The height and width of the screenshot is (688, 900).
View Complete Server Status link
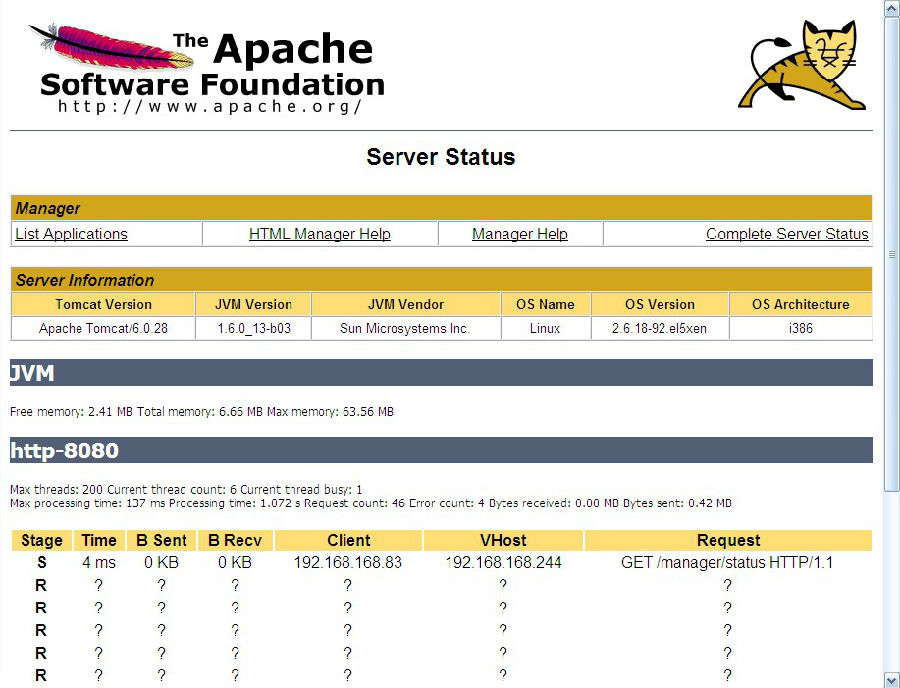coord(788,234)
